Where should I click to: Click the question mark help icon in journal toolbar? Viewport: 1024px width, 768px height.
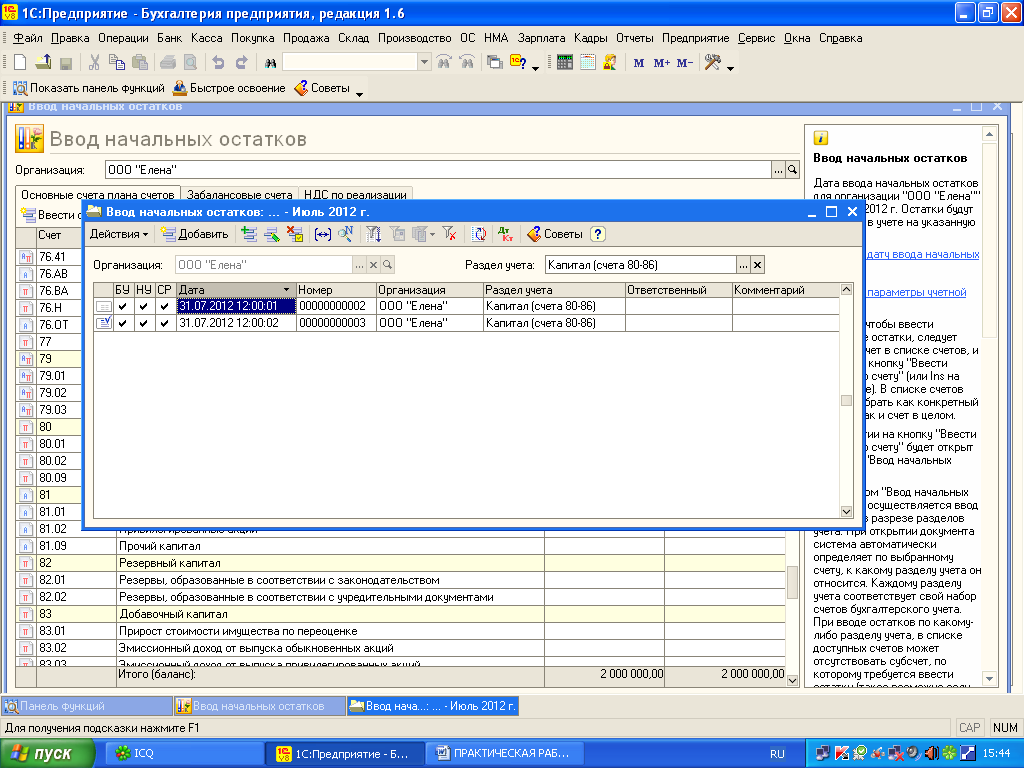(x=598, y=234)
